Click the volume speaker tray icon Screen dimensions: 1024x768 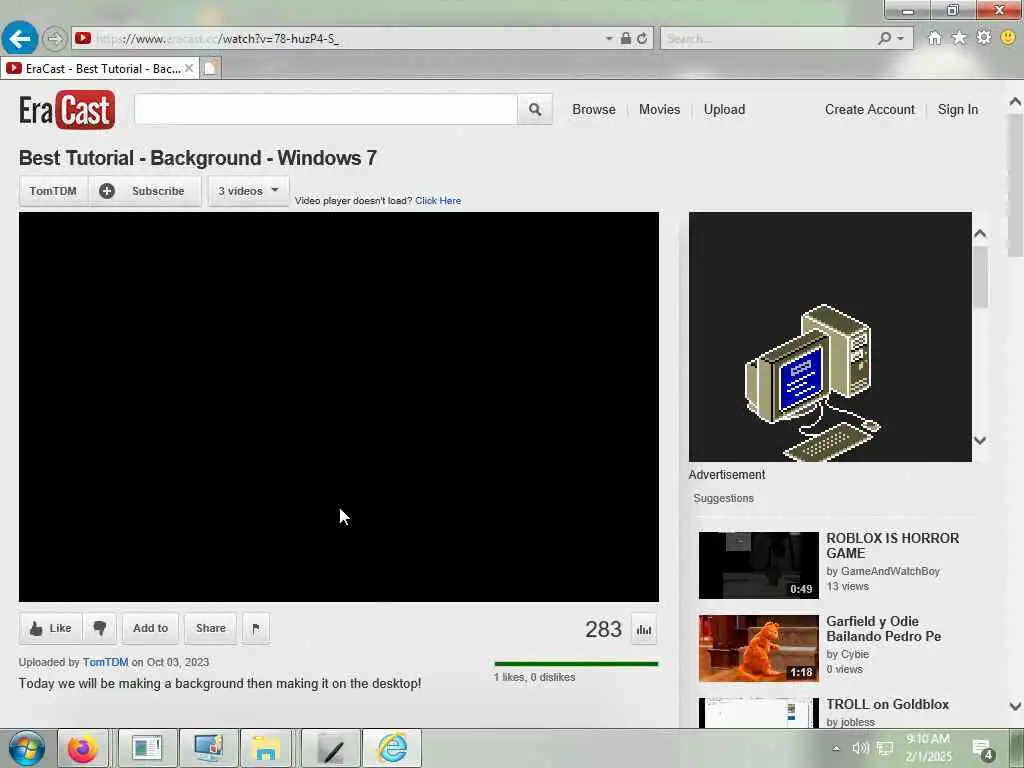pyautogui.click(x=860, y=748)
